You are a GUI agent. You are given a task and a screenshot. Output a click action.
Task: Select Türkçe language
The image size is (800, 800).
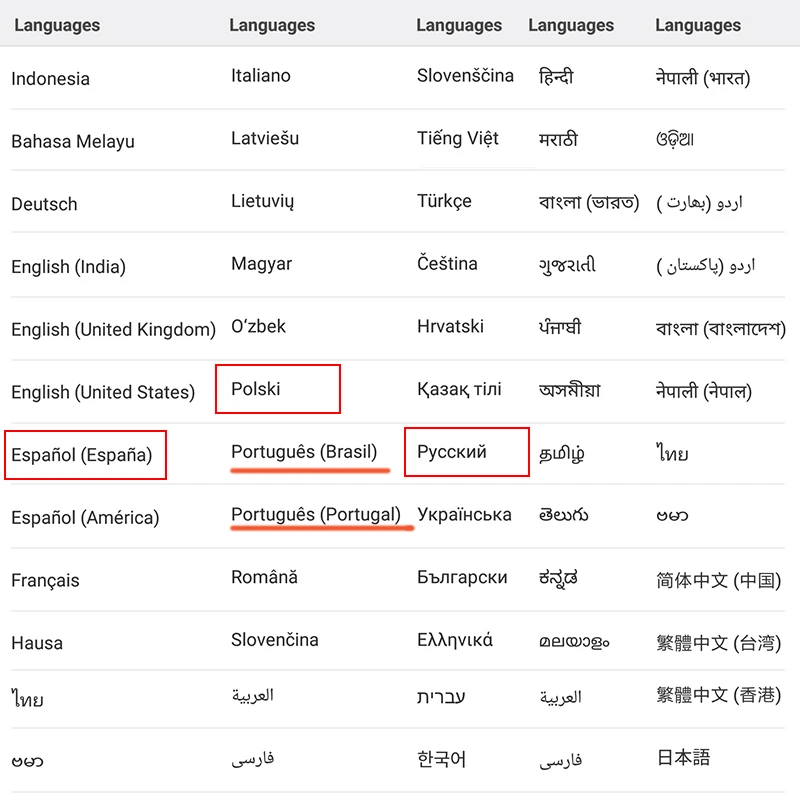[444, 201]
